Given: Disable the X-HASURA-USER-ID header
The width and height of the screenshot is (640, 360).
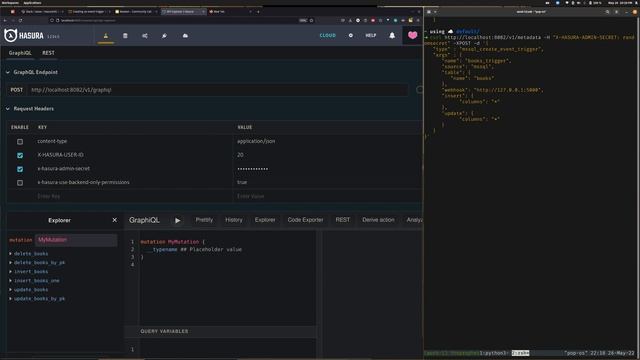Looking at the screenshot, I should (20, 155).
